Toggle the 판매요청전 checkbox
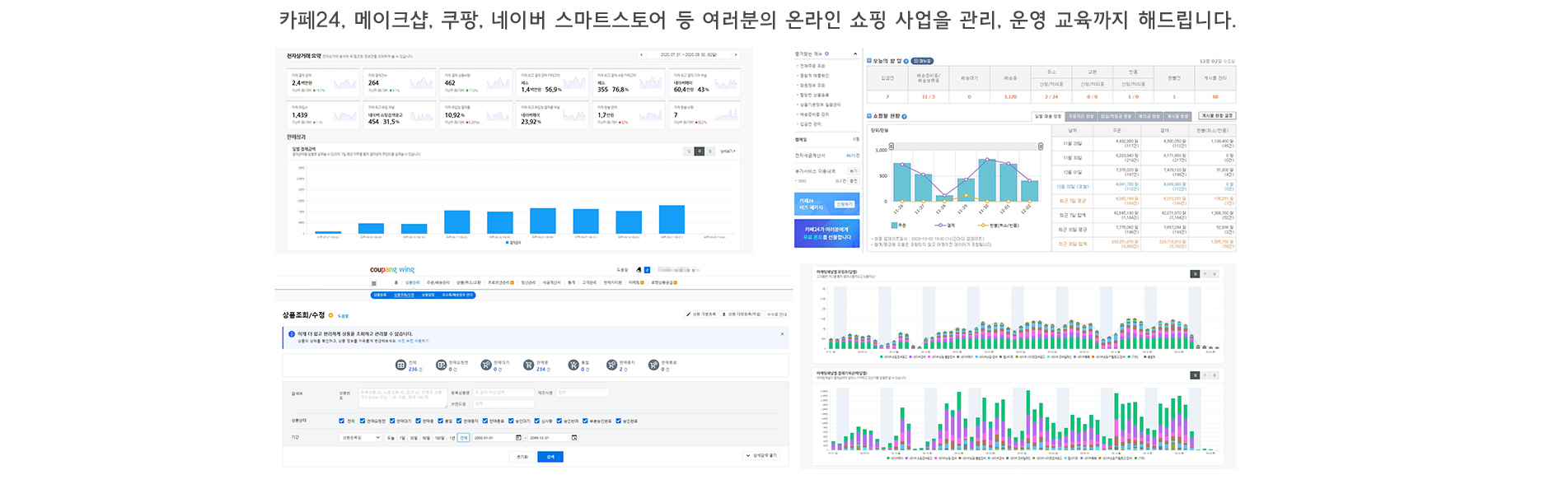Viewport: 1568px width, 484px height. tap(363, 421)
